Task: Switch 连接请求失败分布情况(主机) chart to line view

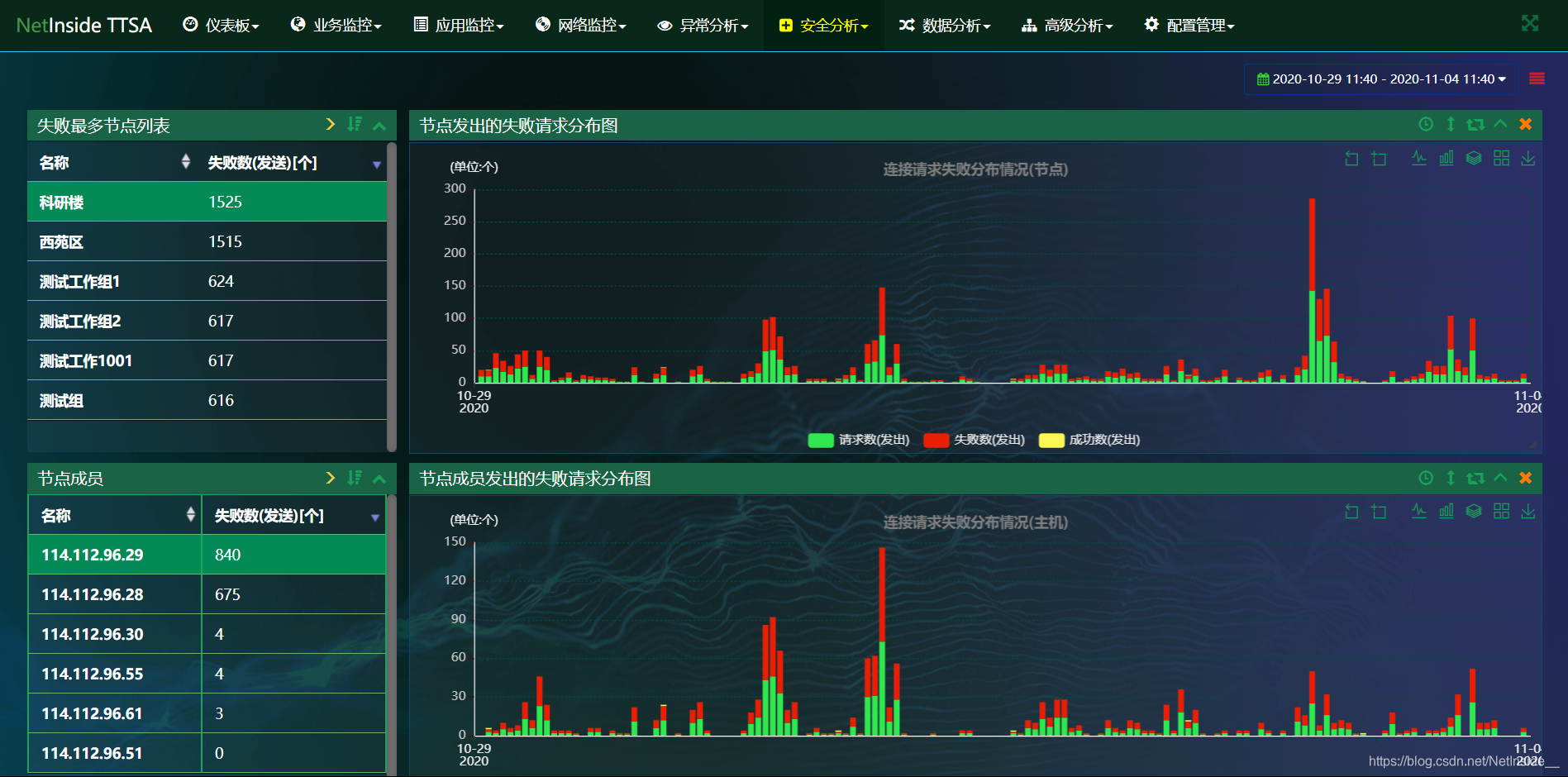Action: (x=1419, y=511)
